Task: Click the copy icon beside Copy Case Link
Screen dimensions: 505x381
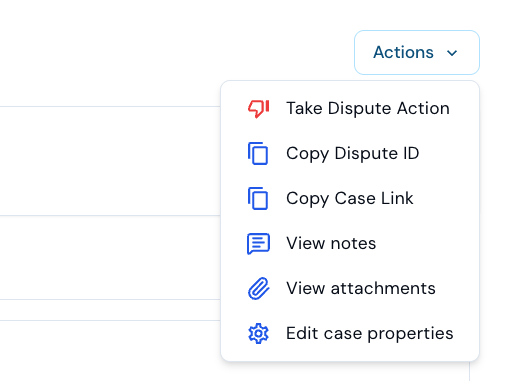Action: pos(258,199)
